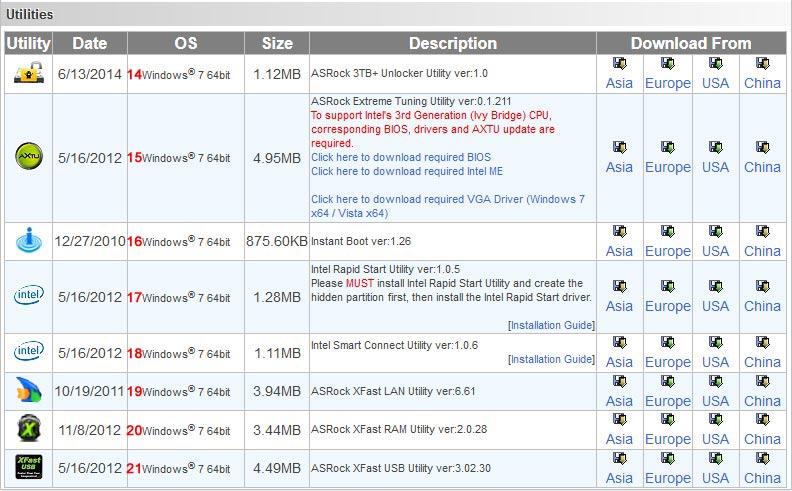
Task: Click the 3TB+ Unlocker utility lock icon
Action: [x=29, y=73]
